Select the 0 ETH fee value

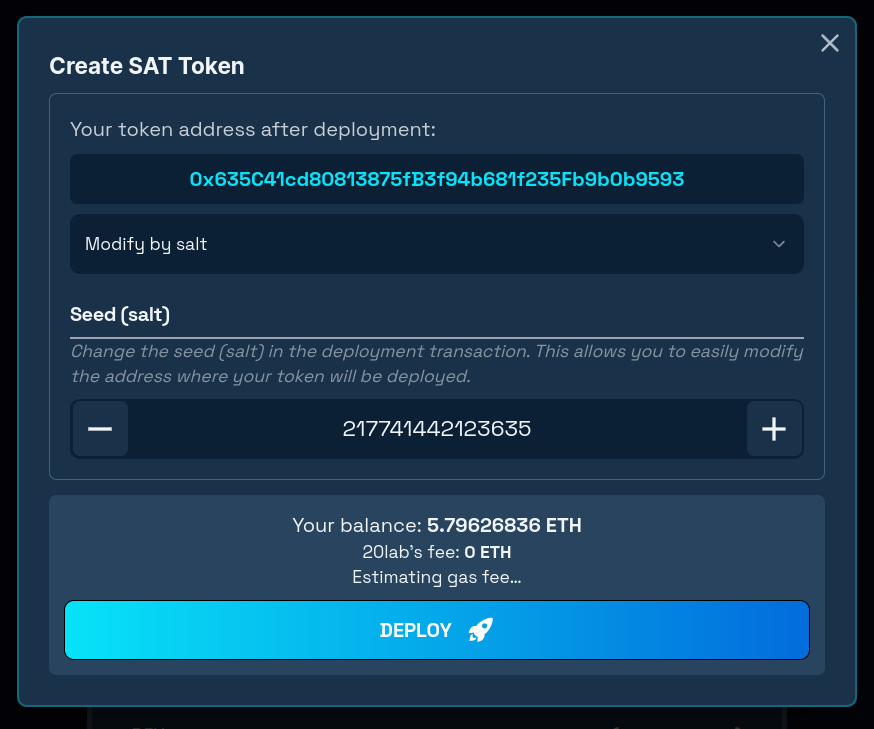(488, 552)
